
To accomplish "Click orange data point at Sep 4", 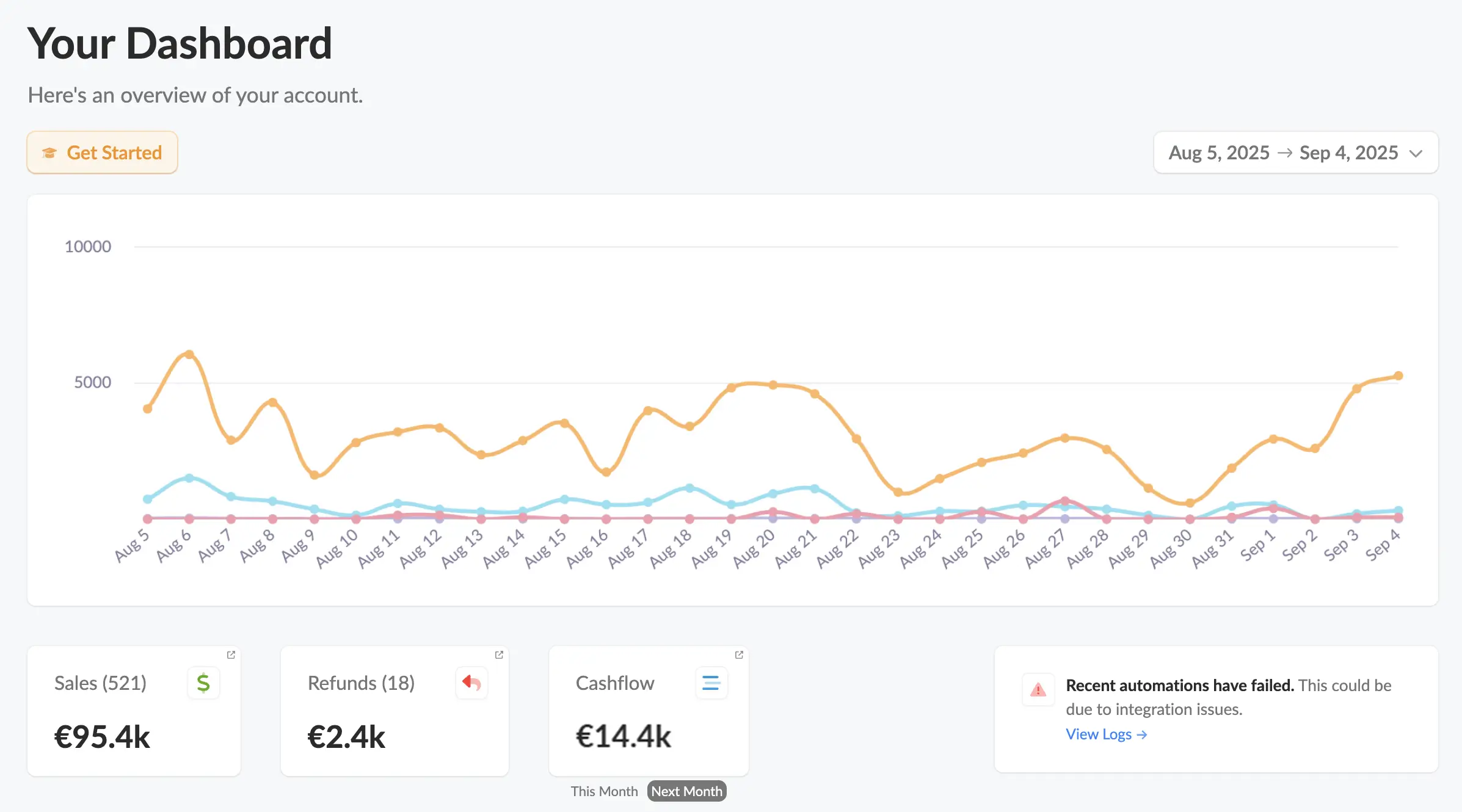I will (x=1398, y=376).
